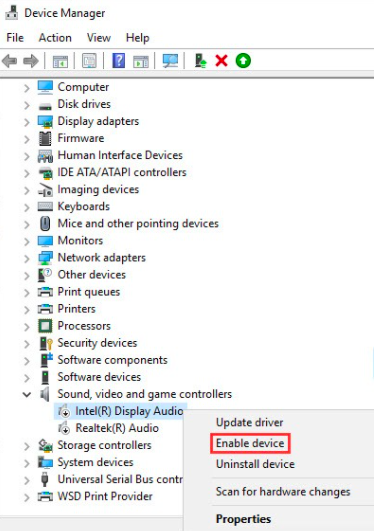
Task: Choose Update driver from context menu
Action: [x=250, y=423]
